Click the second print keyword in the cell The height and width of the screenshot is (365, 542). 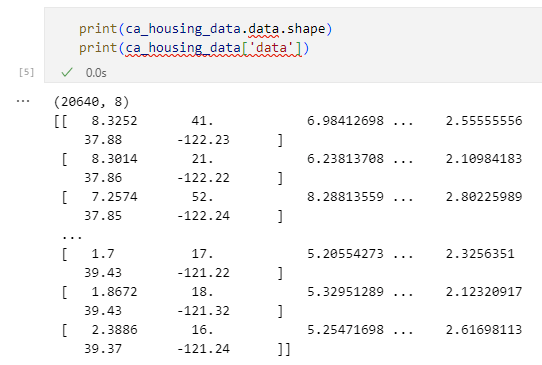pos(98,48)
